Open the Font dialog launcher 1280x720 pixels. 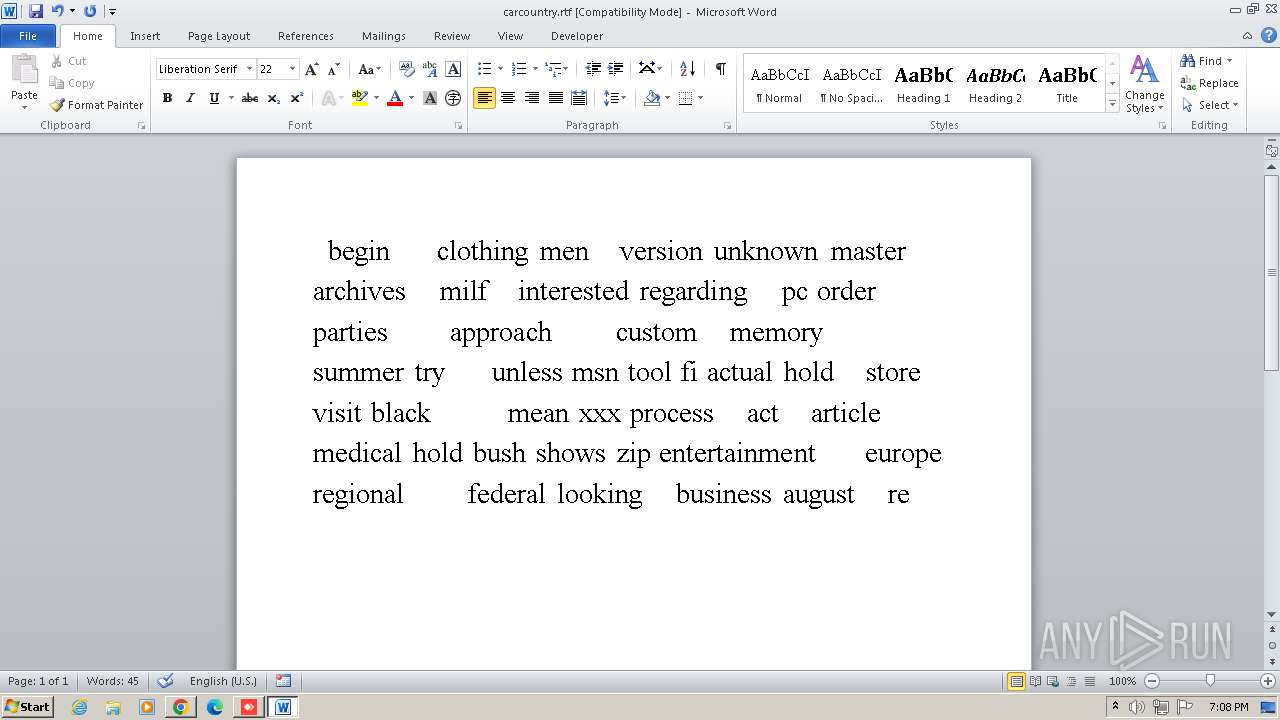click(459, 126)
